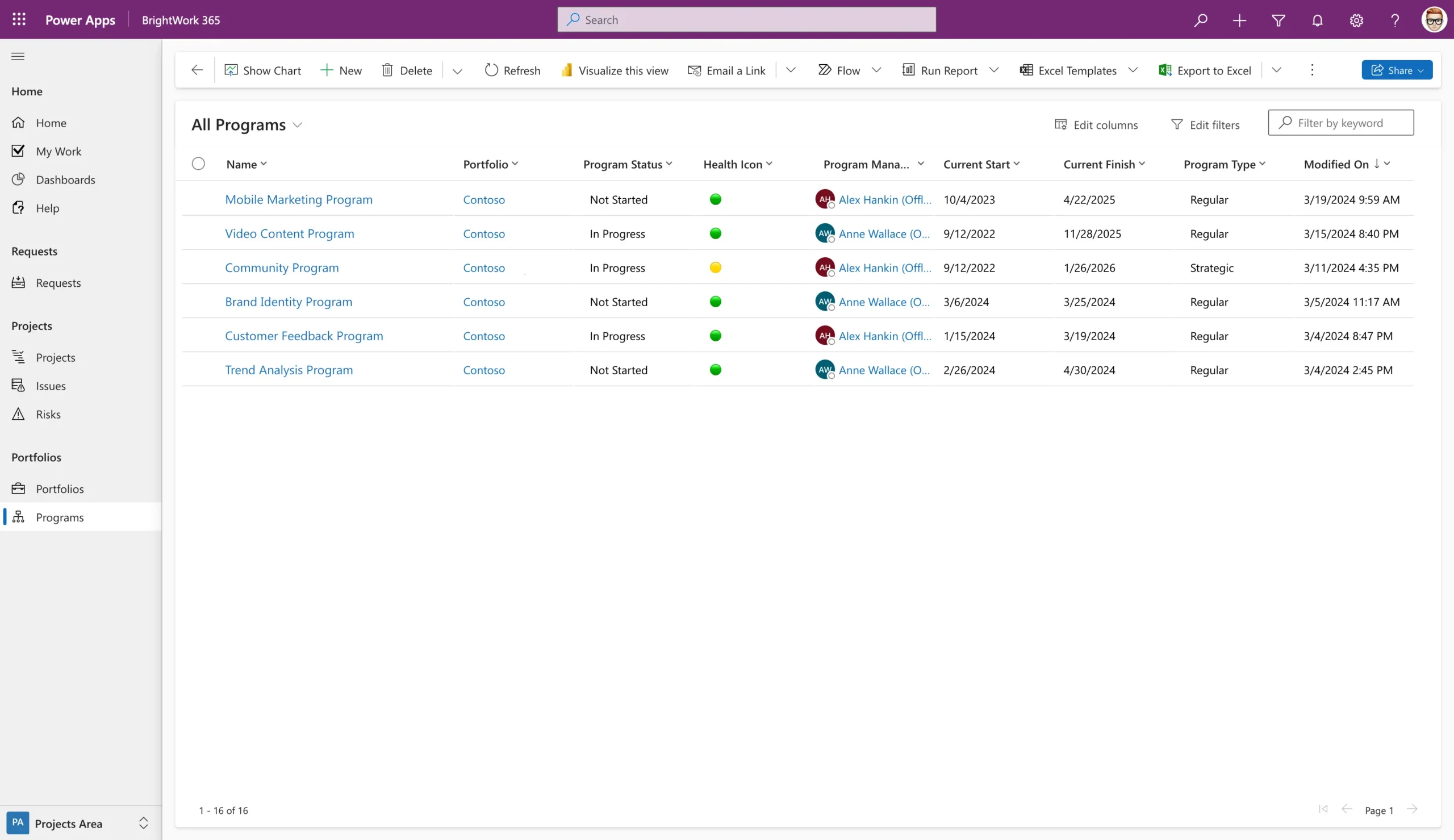The height and width of the screenshot is (840, 1454).
Task: Open the Community Program record
Action: point(282,267)
